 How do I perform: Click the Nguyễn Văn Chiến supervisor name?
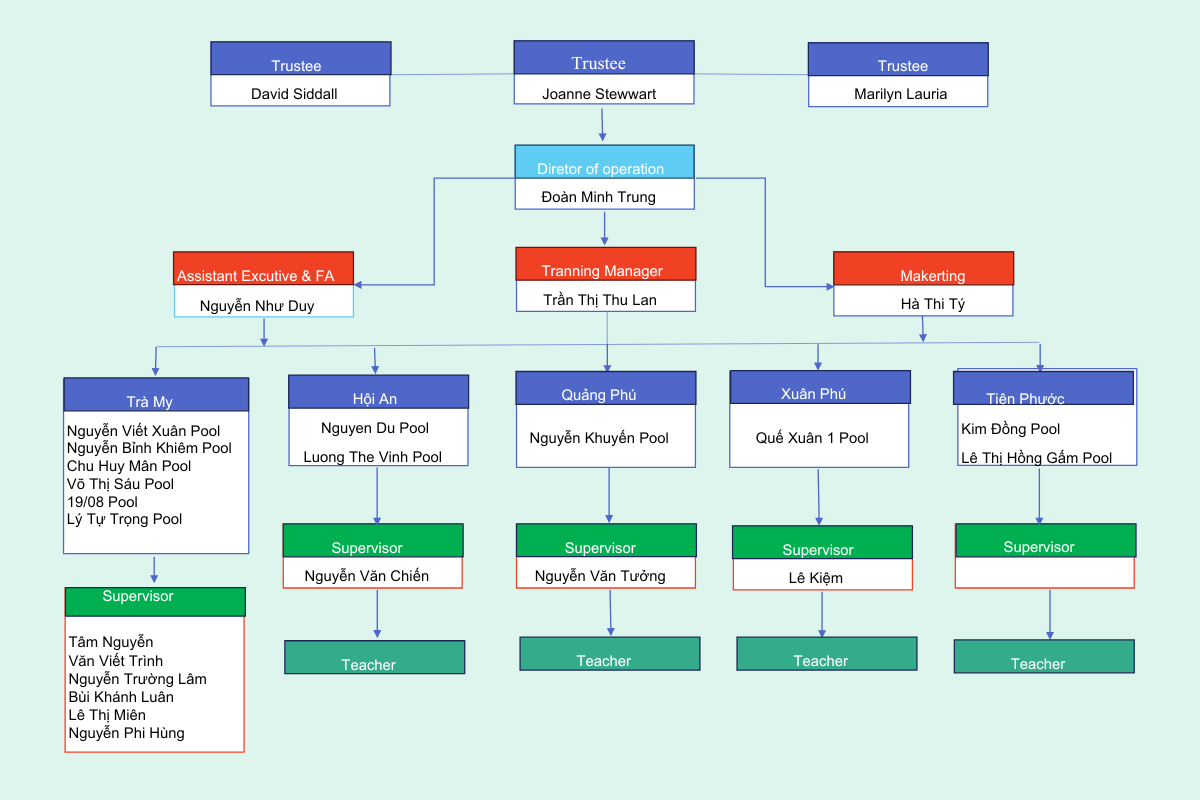[372, 574]
